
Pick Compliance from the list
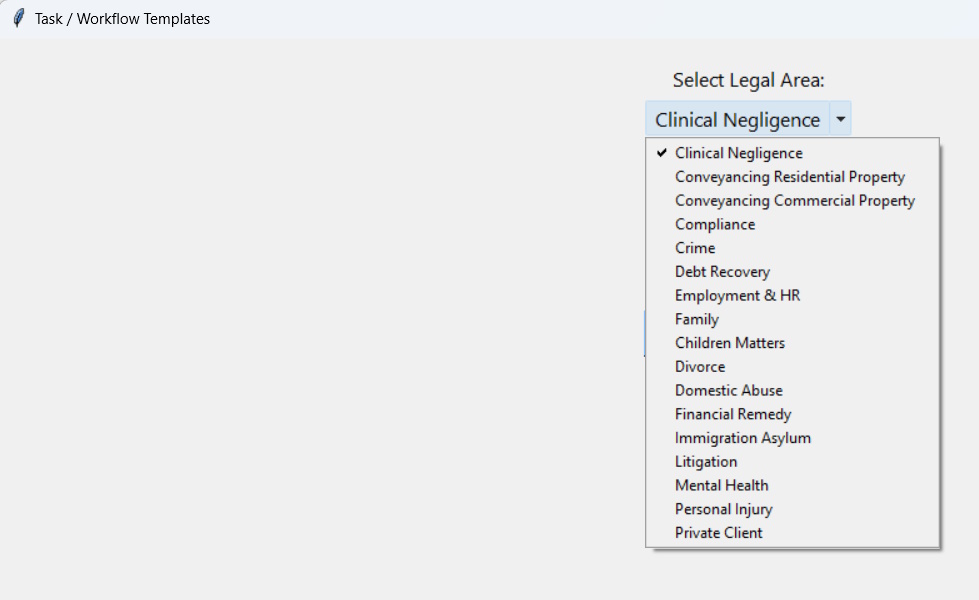pyautogui.click(x=715, y=225)
